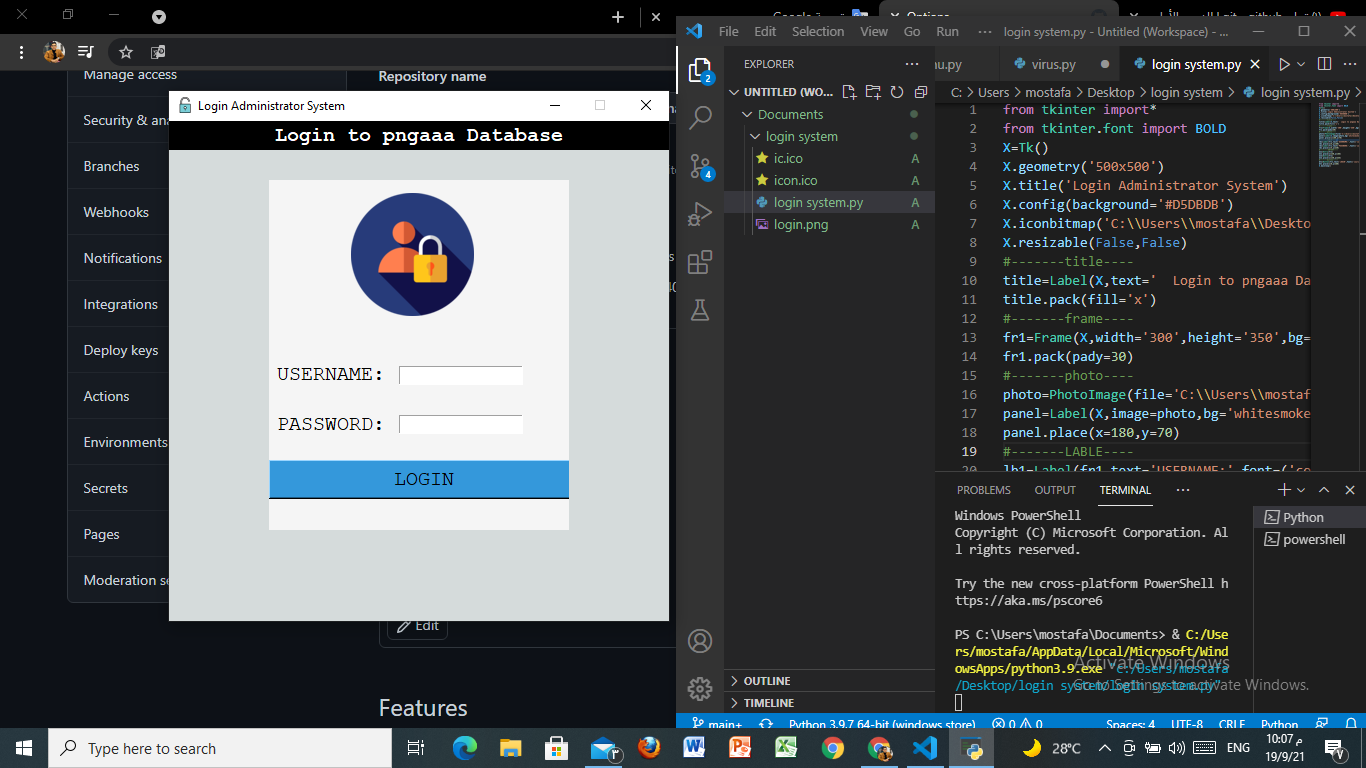Image resolution: width=1366 pixels, height=768 pixels.
Task: Open login.png in the file explorer
Action: tap(800, 225)
